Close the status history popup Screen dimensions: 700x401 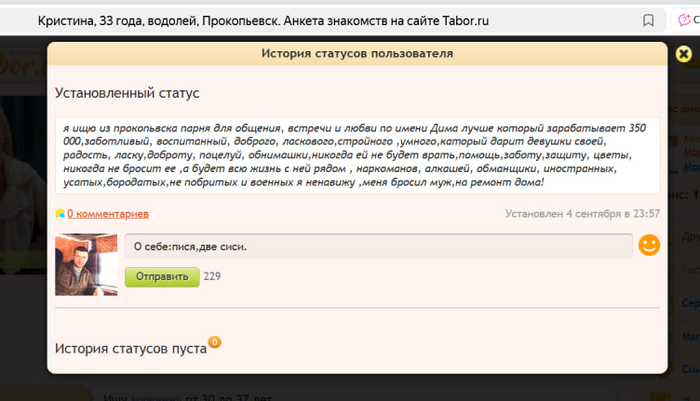tap(683, 54)
